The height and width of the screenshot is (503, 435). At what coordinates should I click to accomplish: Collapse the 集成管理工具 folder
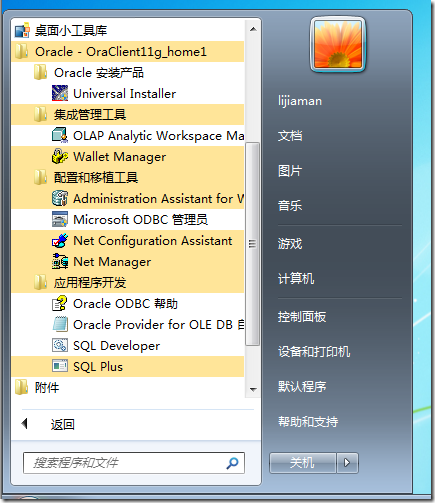pos(127,115)
